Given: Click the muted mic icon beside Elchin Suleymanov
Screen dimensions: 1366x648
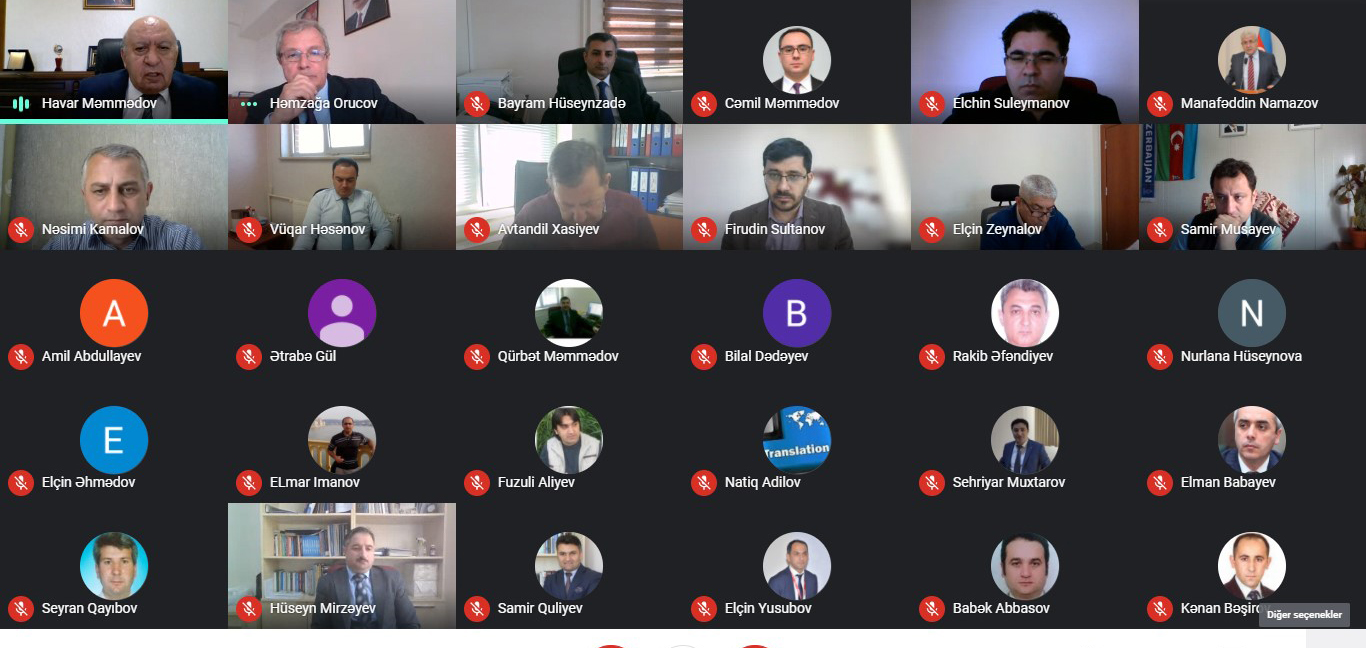Looking at the screenshot, I should point(932,103).
